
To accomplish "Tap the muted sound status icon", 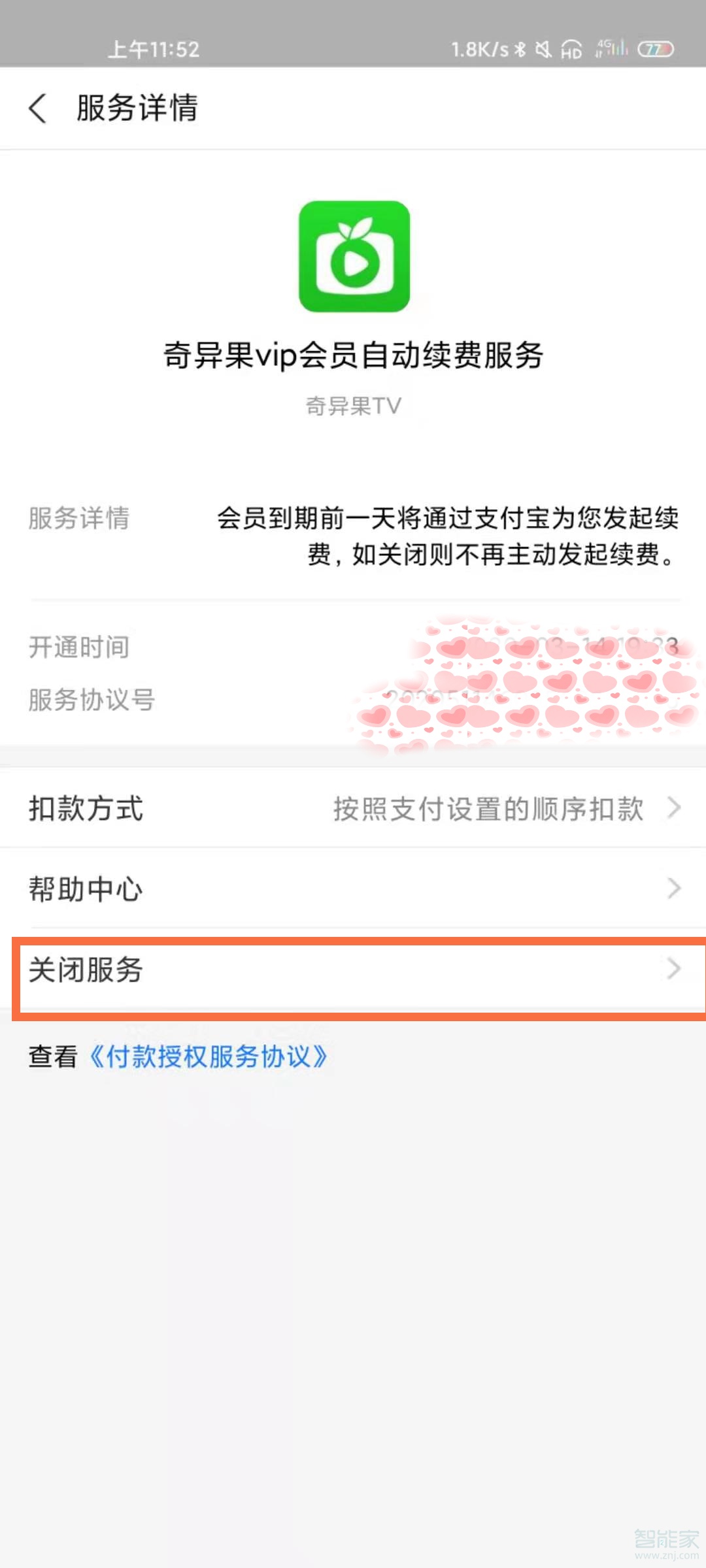I will [x=543, y=50].
